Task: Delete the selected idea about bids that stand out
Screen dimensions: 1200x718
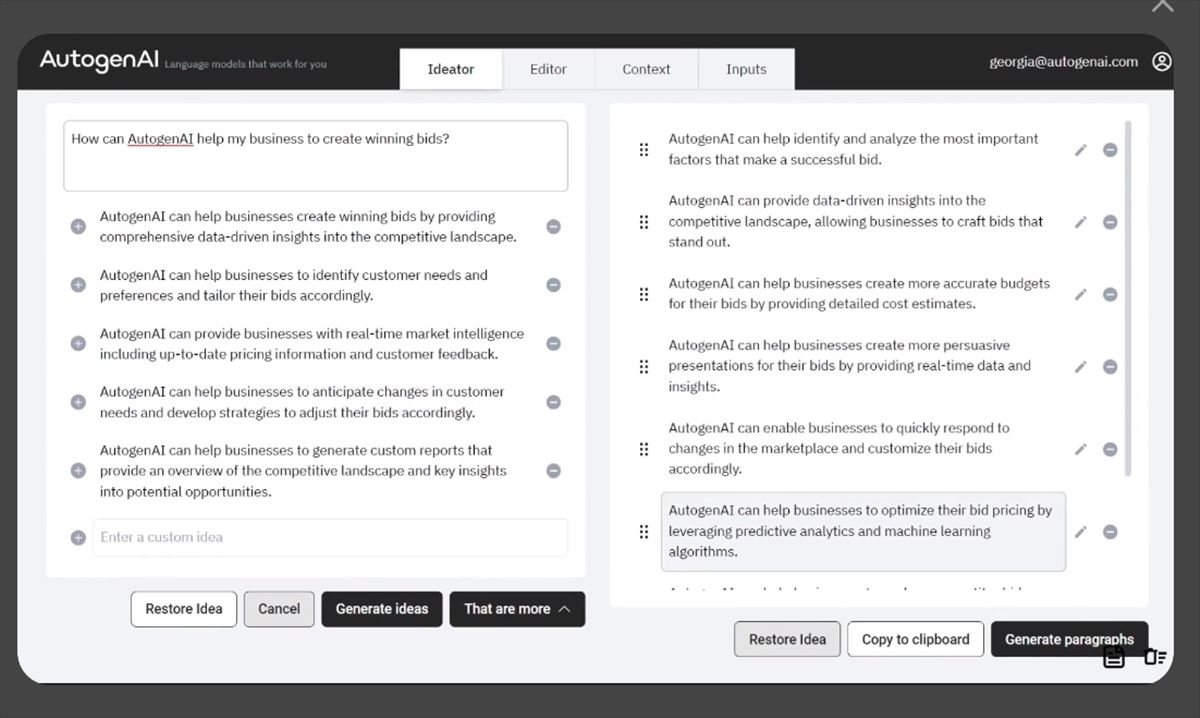Action: click(1110, 222)
